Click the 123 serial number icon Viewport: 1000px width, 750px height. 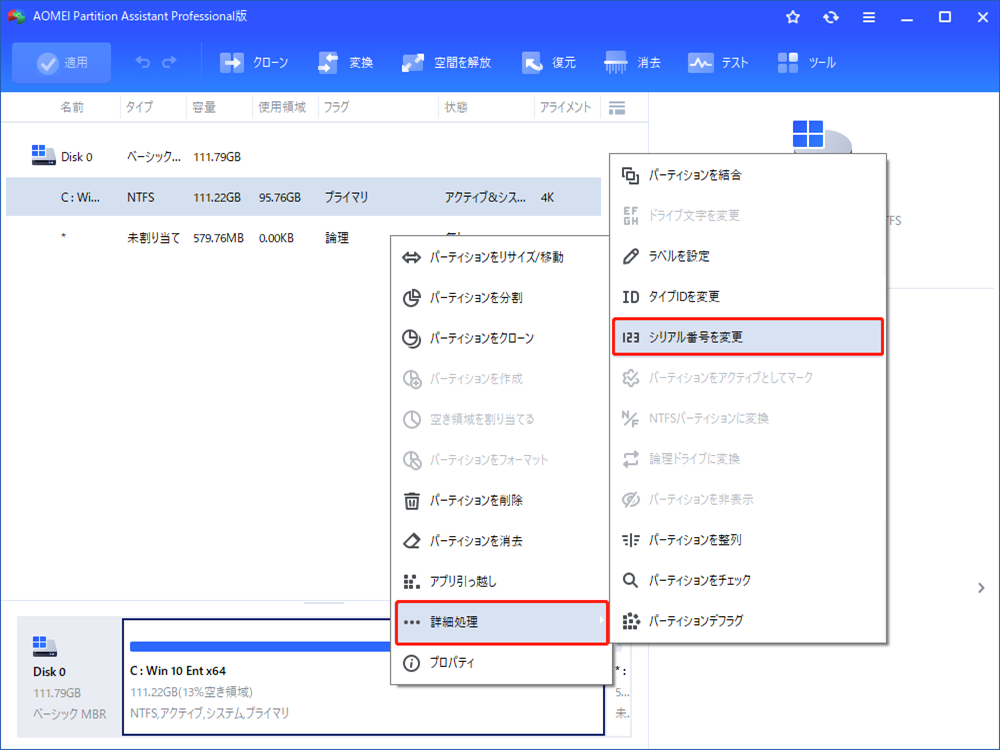coord(630,337)
